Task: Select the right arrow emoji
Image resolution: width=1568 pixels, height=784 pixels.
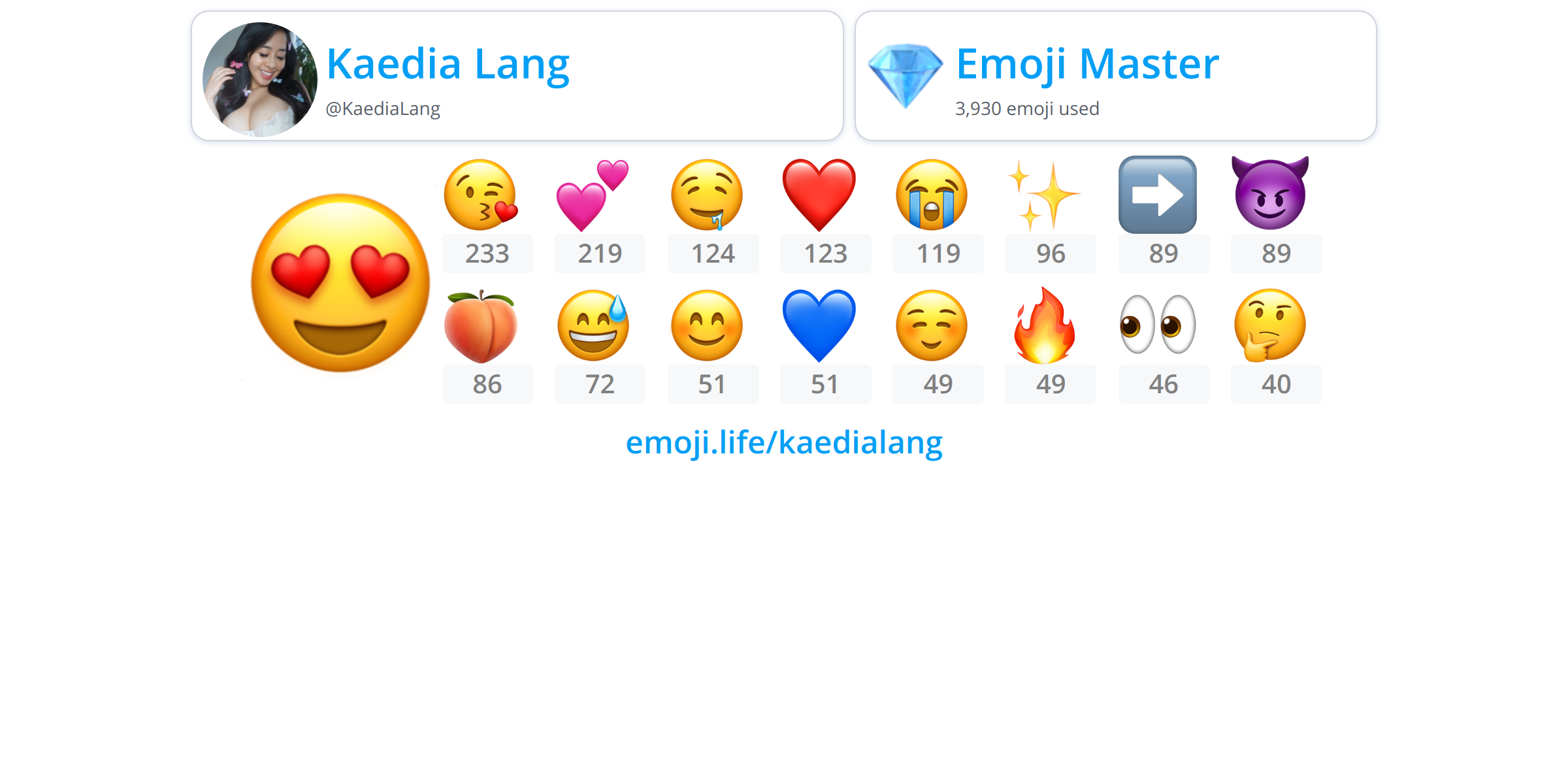Action: [x=1158, y=195]
